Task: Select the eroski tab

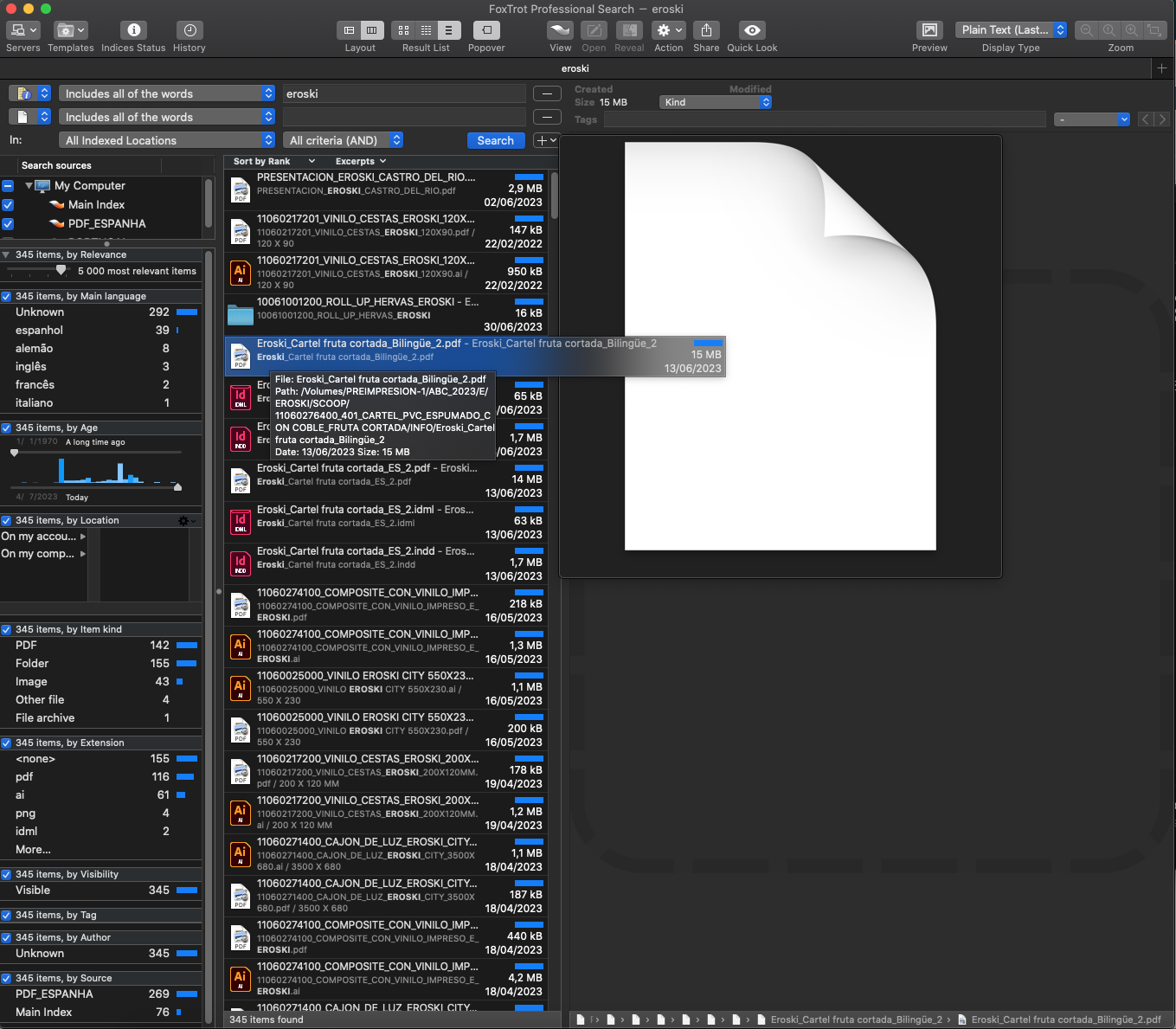Action: click(575, 68)
